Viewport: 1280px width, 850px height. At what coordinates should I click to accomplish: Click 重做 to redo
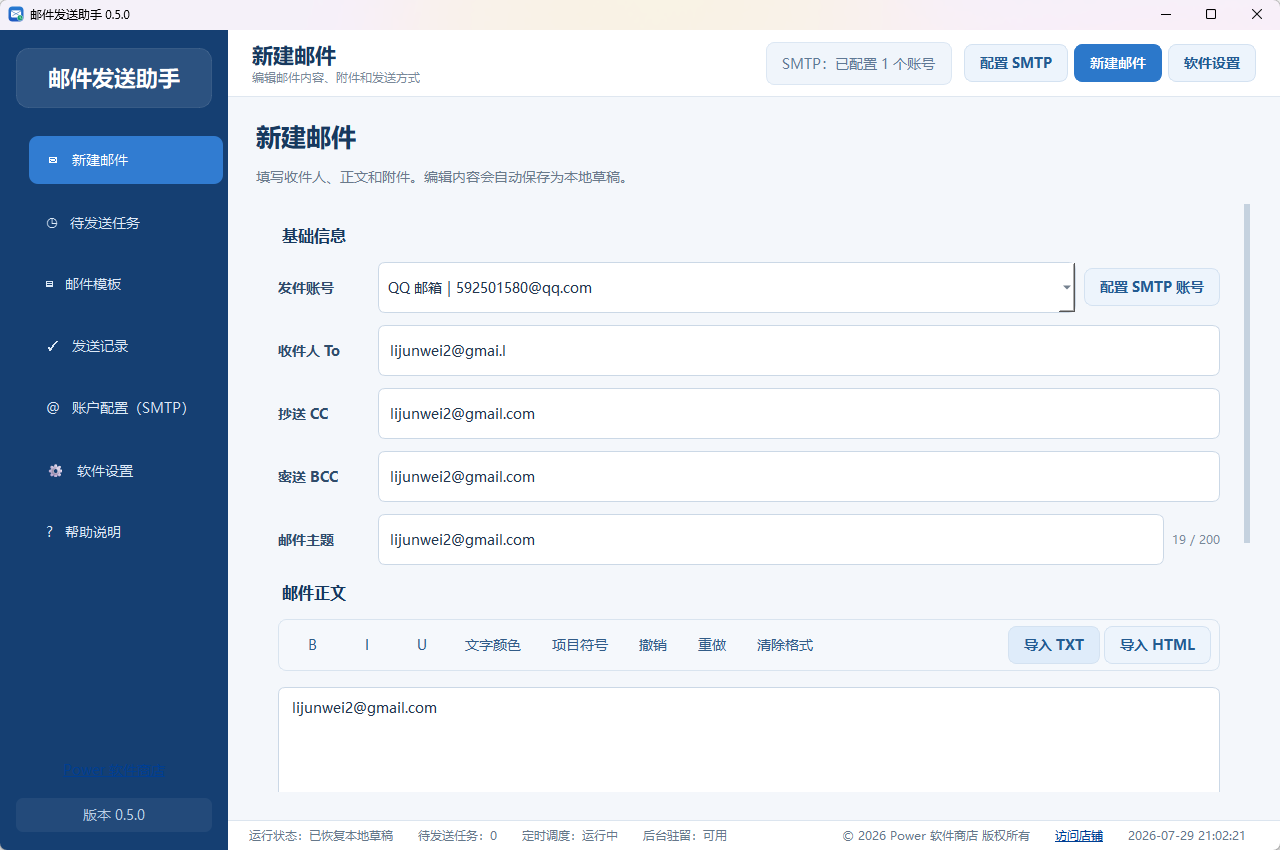click(x=712, y=645)
